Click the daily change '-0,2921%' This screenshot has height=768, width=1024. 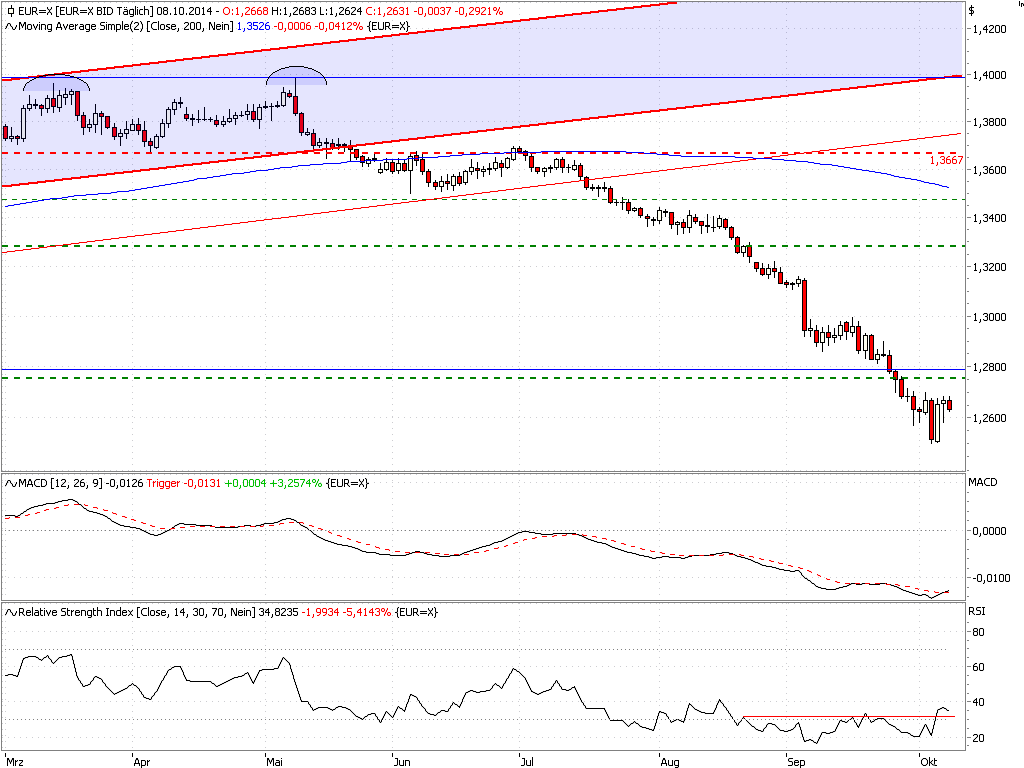(x=479, y=11)
